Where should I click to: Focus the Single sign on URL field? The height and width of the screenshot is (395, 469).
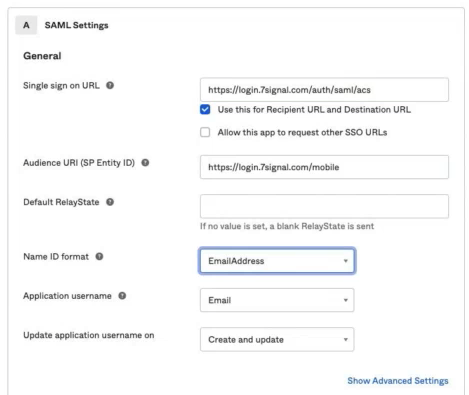(324, 90)
